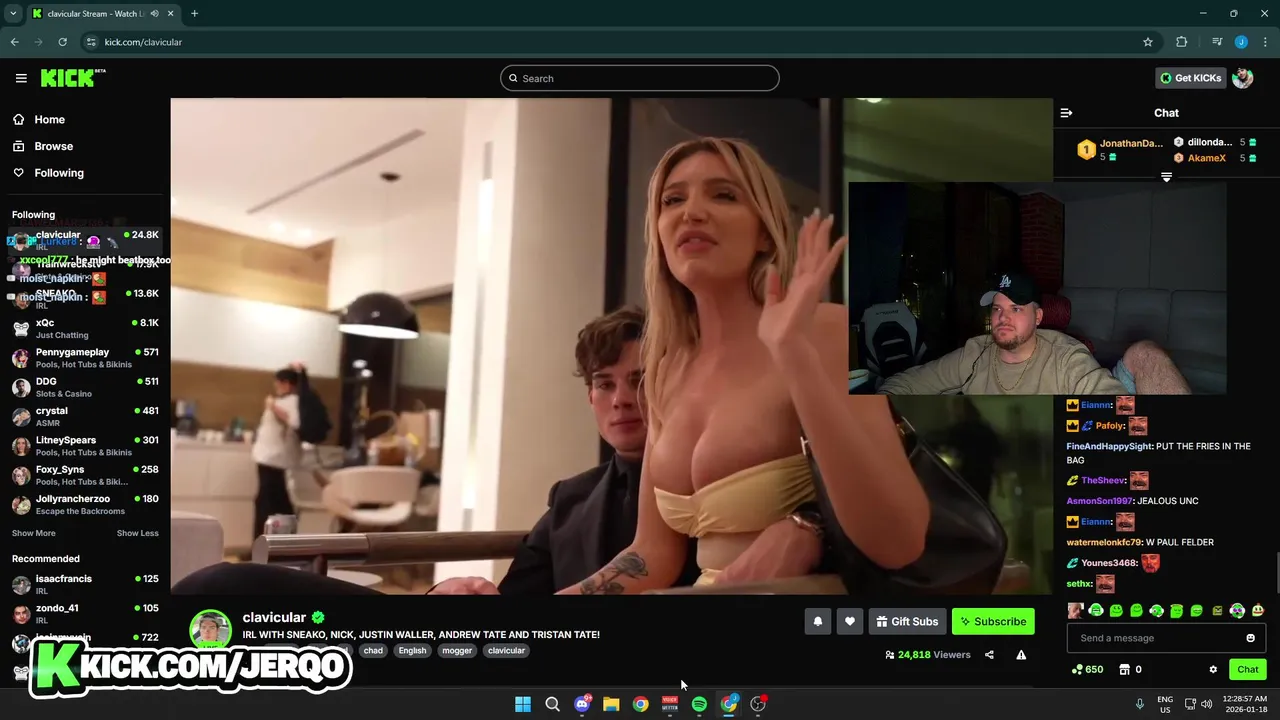This screenshot has height=720, width=1280.
Task: Expand the gift leaderboard handle
Action: point(1166,177)
